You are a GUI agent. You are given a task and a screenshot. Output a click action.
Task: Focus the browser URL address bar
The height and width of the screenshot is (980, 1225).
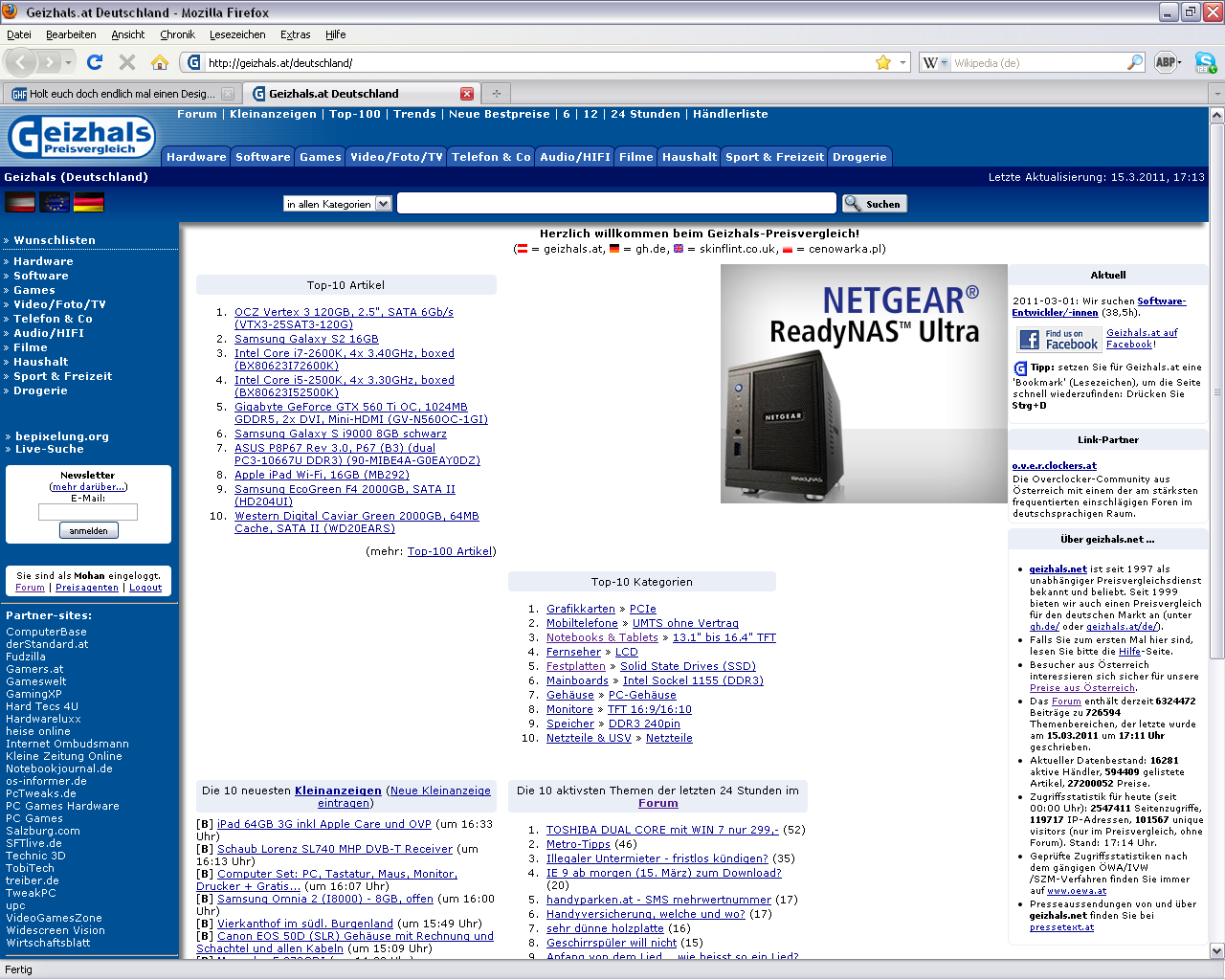pyautogui.click(x=539, y=62)
